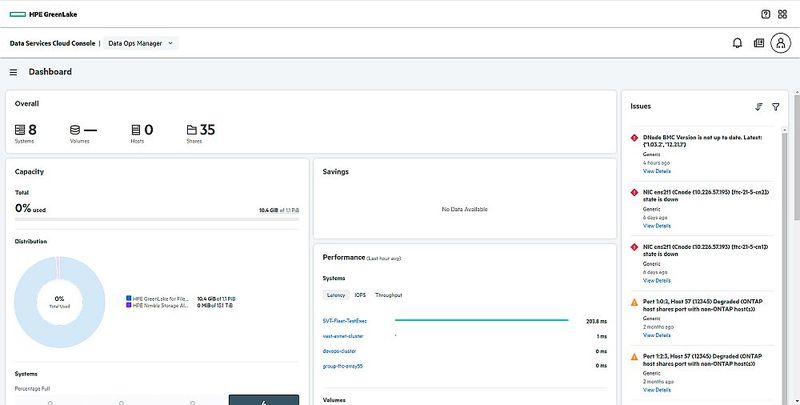Viewport: 800px width, 405px height.
Task: Select the Throughput tab
Action: [389, 295]
